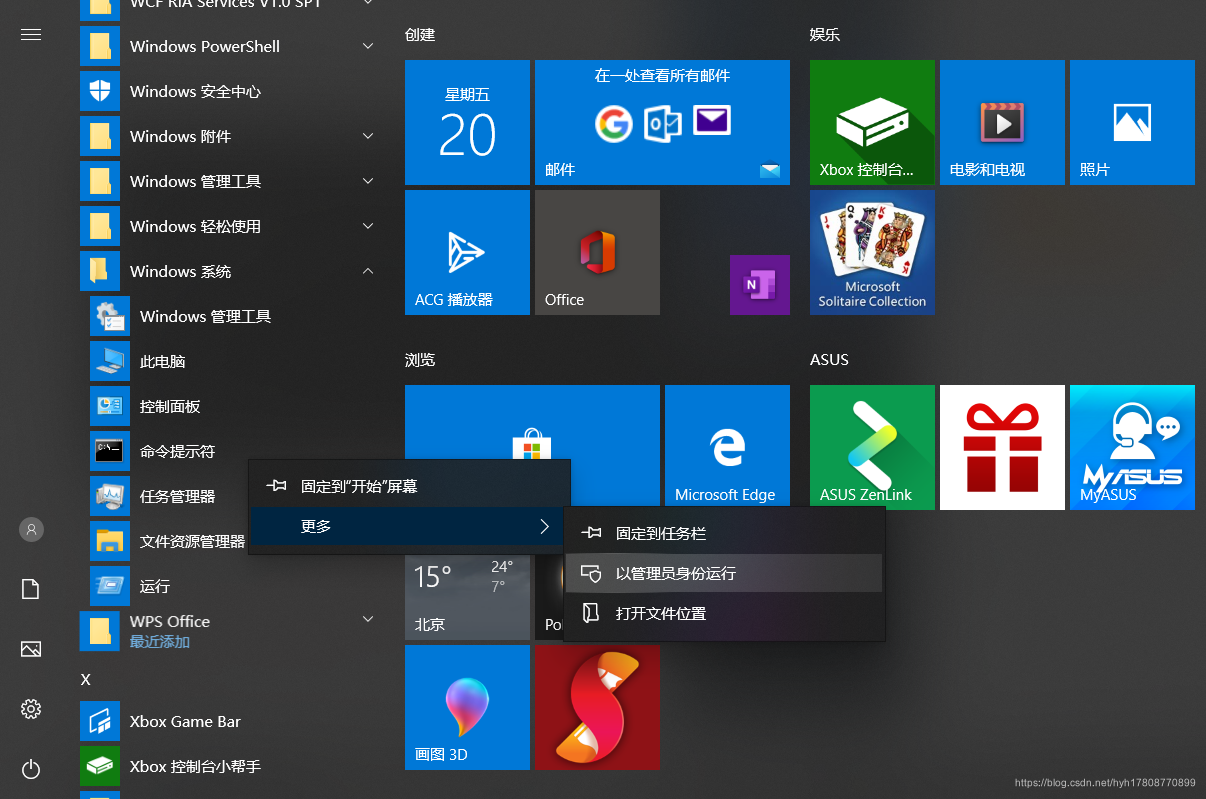The image size is (1206, 799).
Task: Open the Pictures icon in the sidebar
Action: [x=31, y=649]
